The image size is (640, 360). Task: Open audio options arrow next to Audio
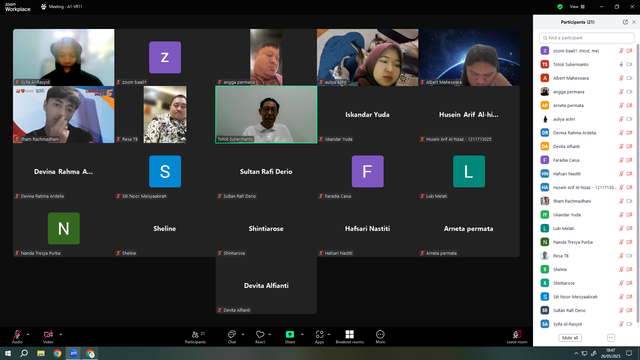pos(28,334)
